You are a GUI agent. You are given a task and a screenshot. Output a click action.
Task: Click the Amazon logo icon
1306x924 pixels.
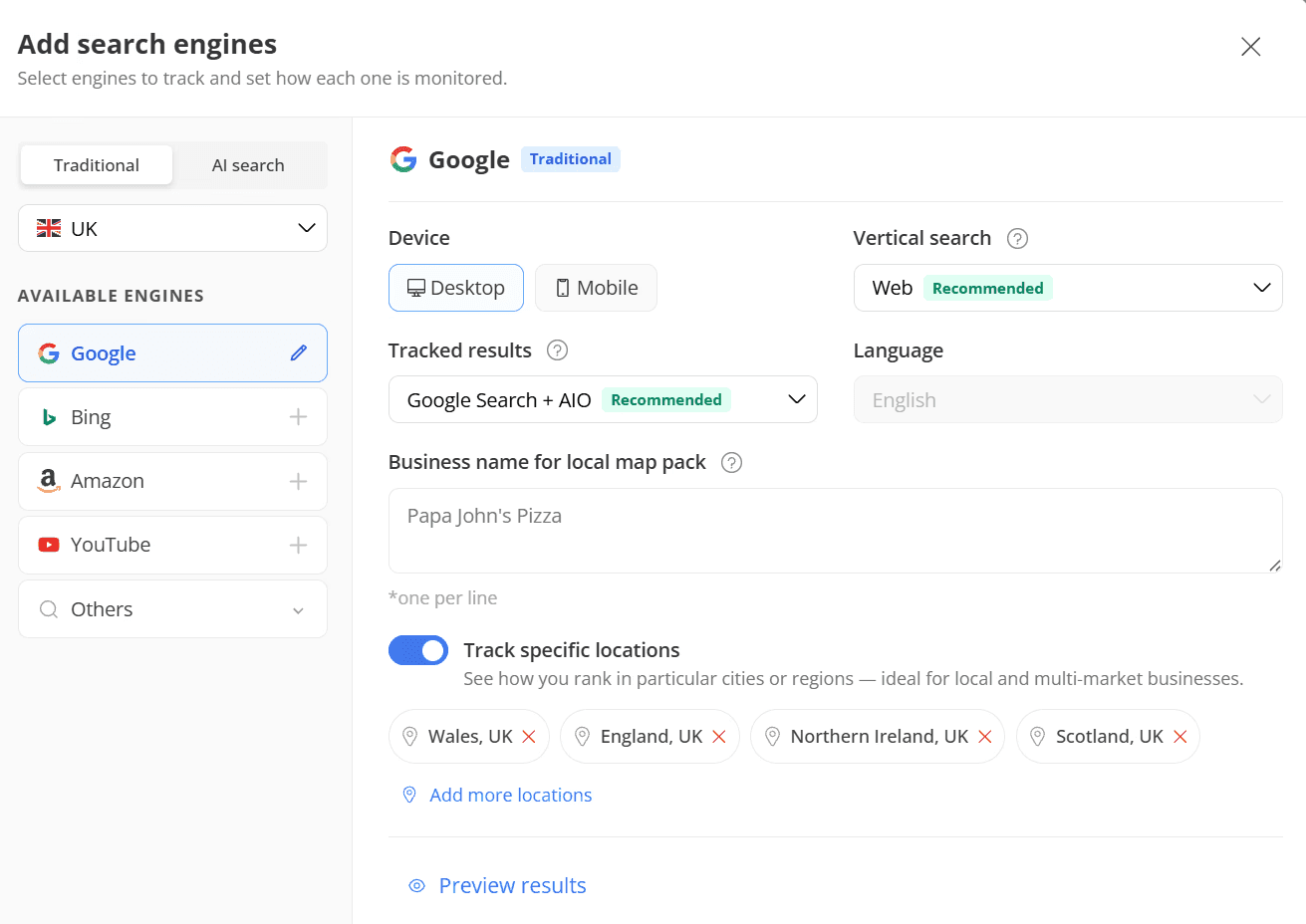[x=49, y=481]
